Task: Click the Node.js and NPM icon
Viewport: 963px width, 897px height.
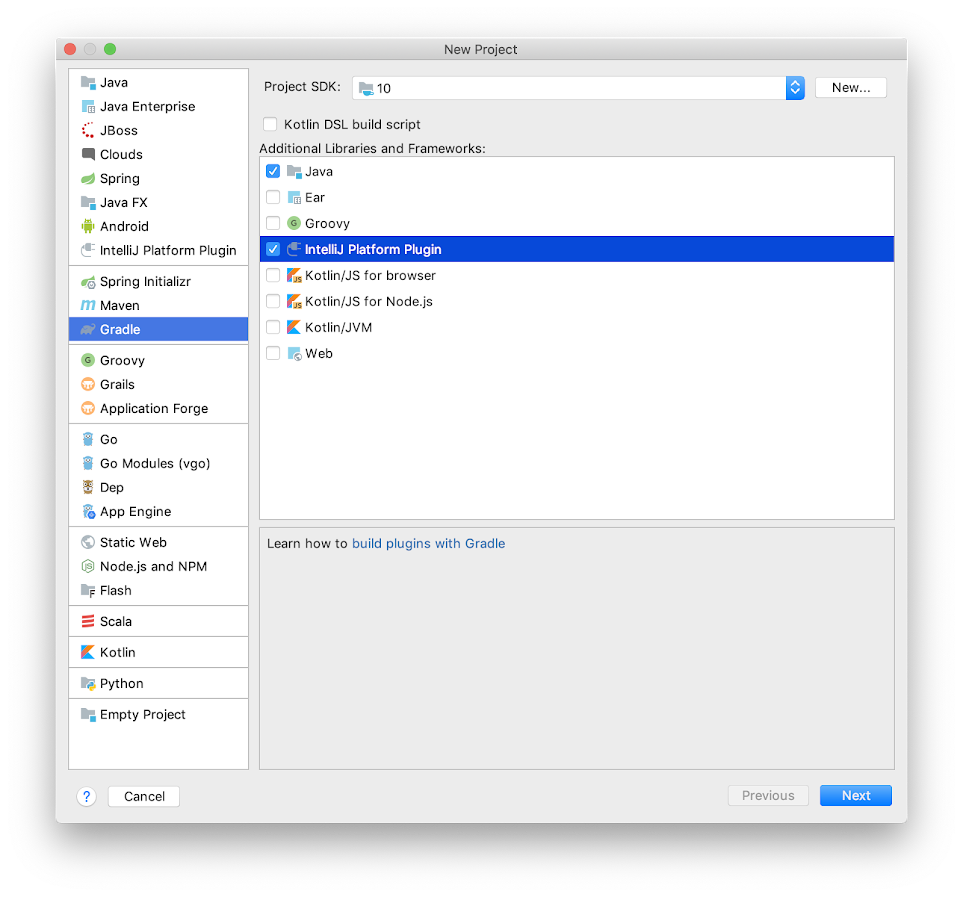Action: click(88, 566)
